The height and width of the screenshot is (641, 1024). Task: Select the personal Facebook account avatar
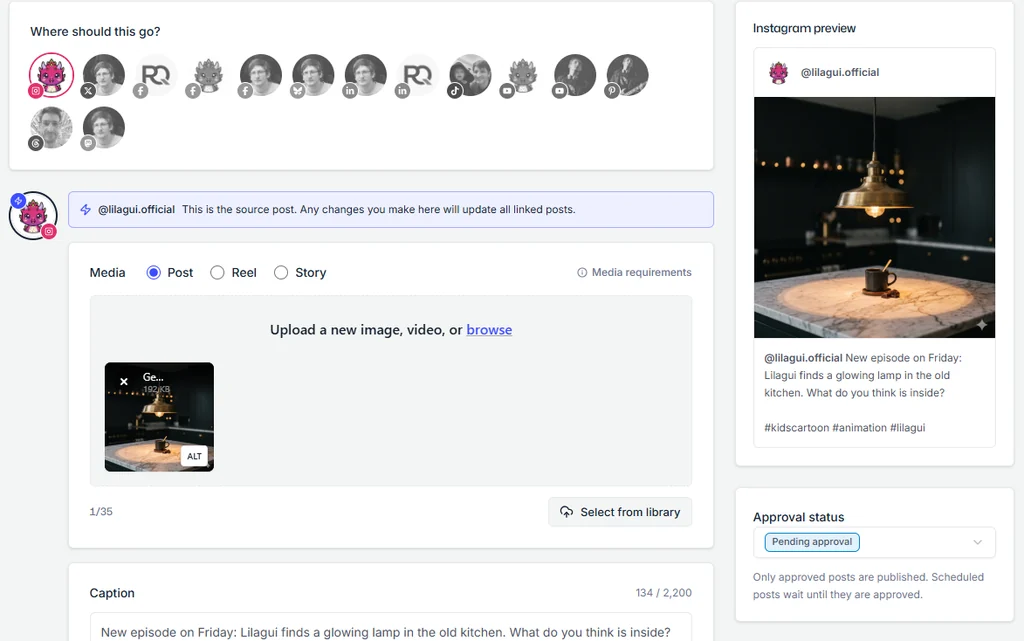pyautogui.click(x=261, y=75)
